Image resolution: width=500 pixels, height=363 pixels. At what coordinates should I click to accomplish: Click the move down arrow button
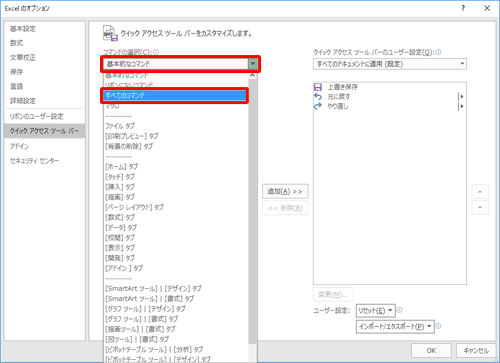[480, 207]
